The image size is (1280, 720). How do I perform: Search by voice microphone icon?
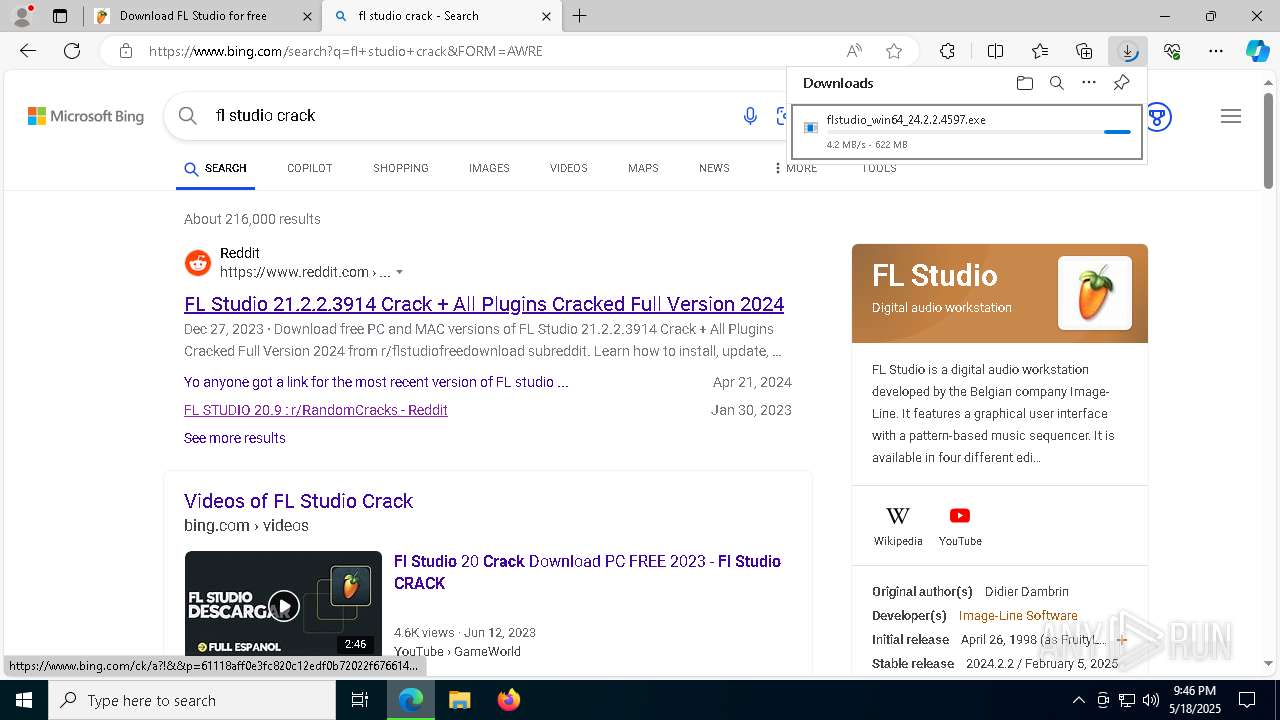tap(750, 116)
